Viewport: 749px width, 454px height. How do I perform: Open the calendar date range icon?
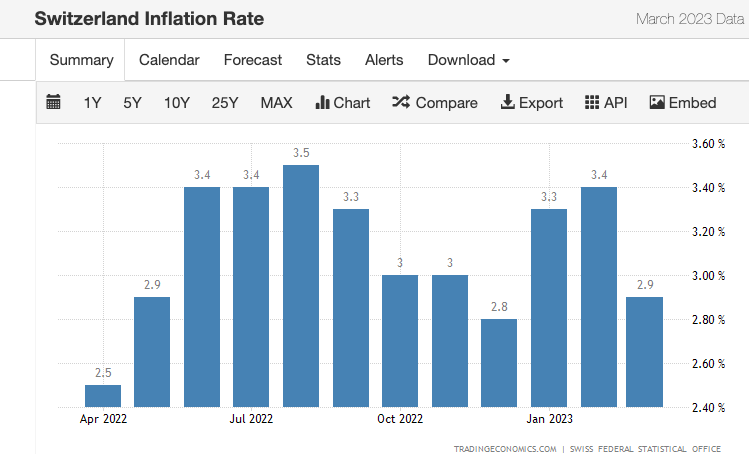point(53,102)
